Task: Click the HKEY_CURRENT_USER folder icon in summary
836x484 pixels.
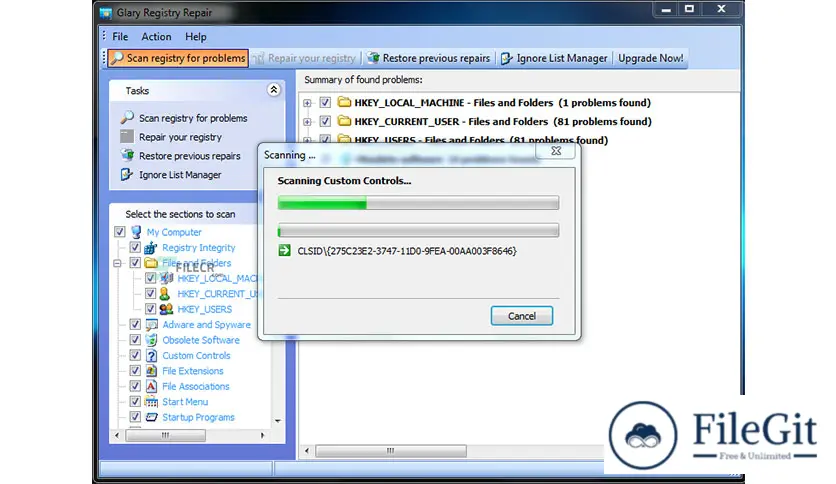Action: [344, 121]
